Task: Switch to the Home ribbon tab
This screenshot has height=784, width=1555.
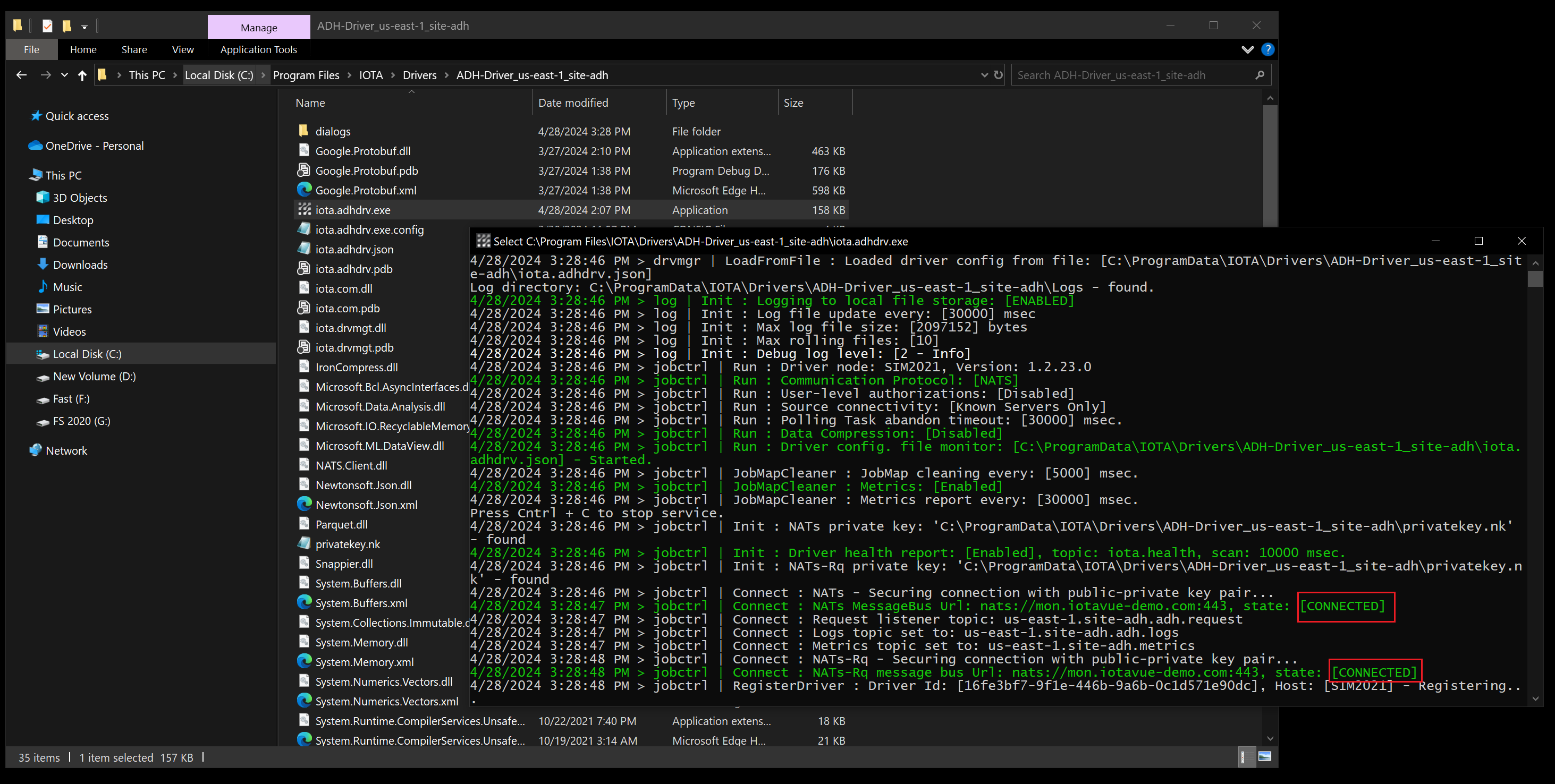Action: point(83,49)
